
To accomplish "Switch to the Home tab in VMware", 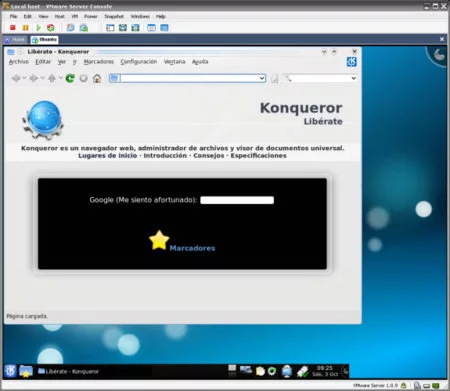I will coord(15,40).
